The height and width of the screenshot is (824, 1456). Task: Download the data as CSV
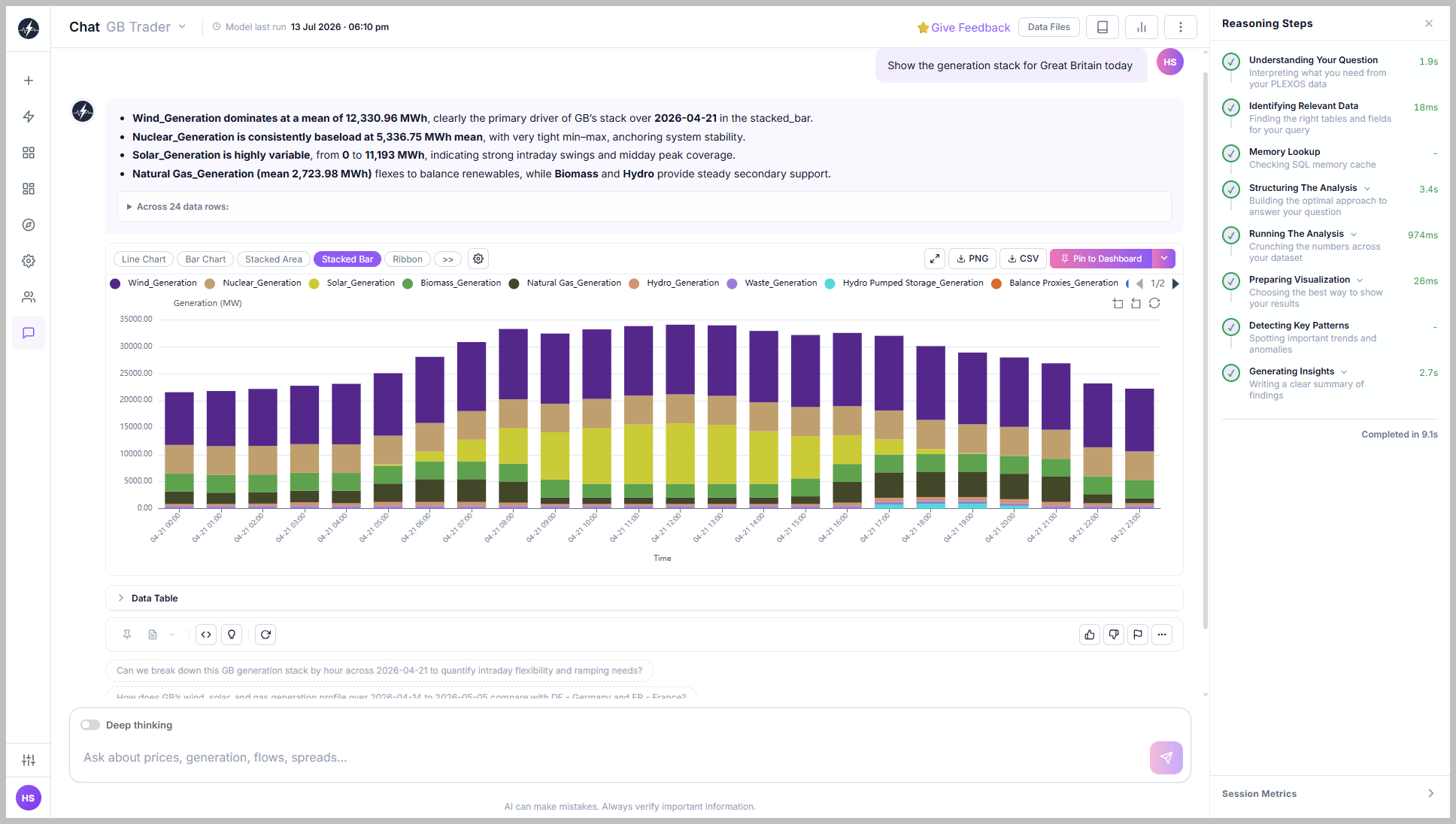point(1023,259)
